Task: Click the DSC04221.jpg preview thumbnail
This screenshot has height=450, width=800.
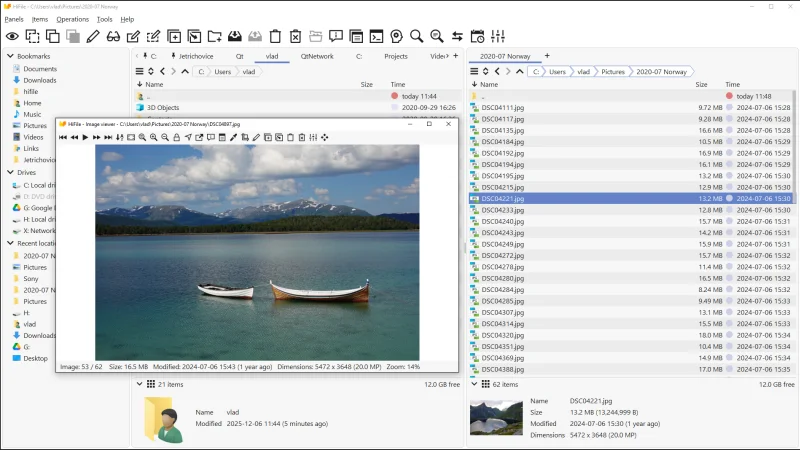Action: click(496, 417)
